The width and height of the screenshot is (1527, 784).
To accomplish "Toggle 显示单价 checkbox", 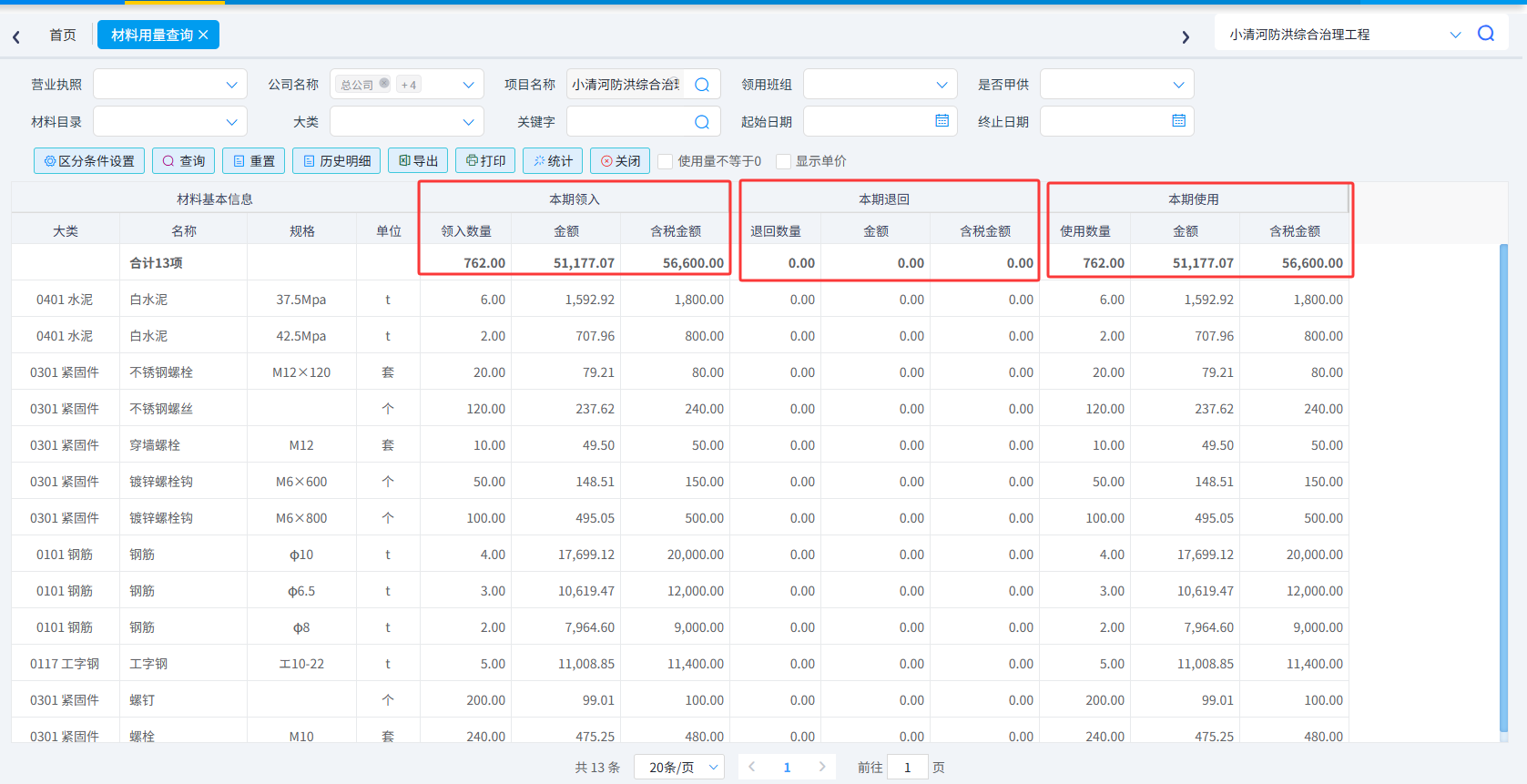I will pyautogui.click(x=783, y=161).
